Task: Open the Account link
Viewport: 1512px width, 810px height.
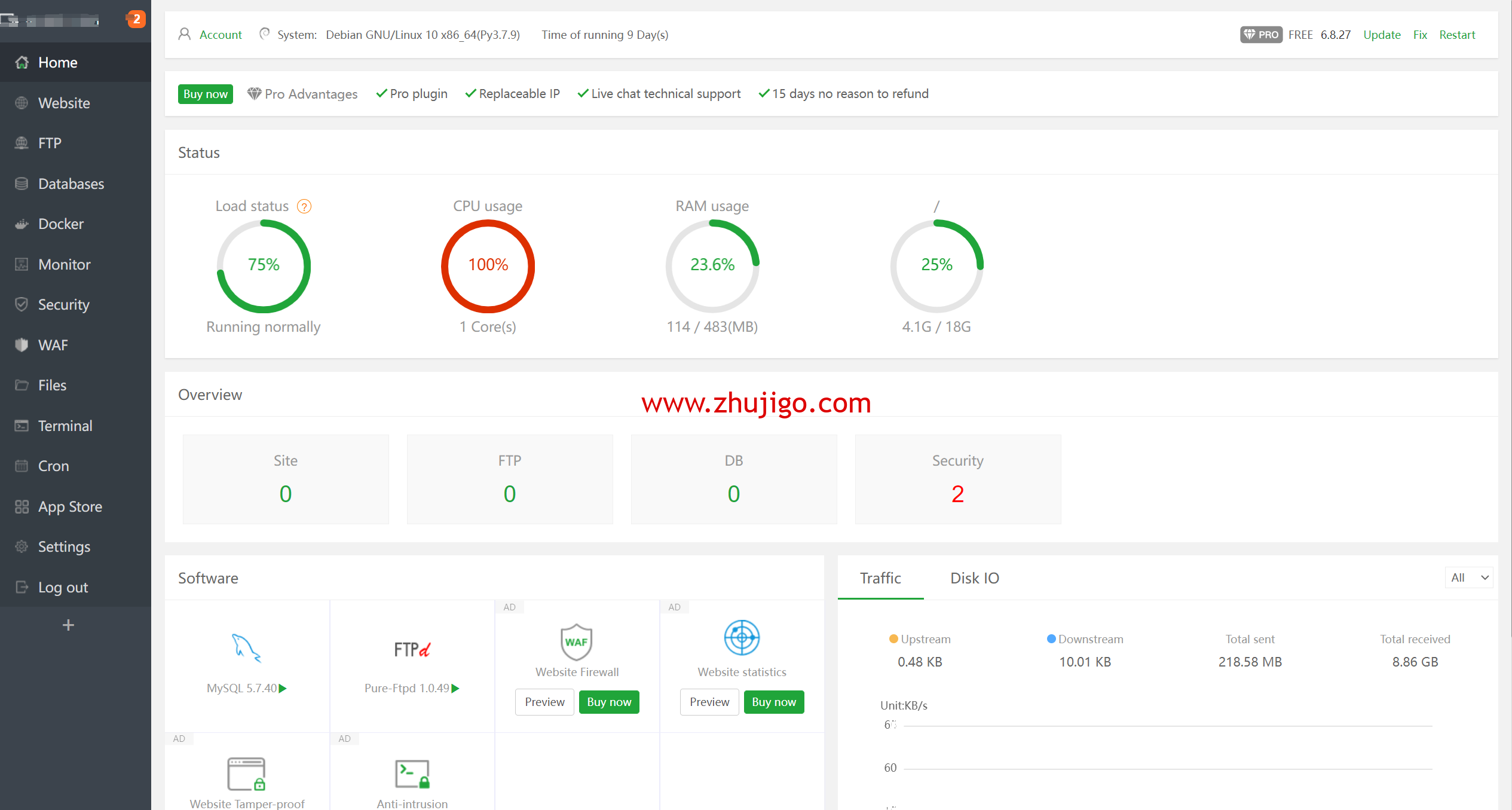Action: (x=221, y=35)
